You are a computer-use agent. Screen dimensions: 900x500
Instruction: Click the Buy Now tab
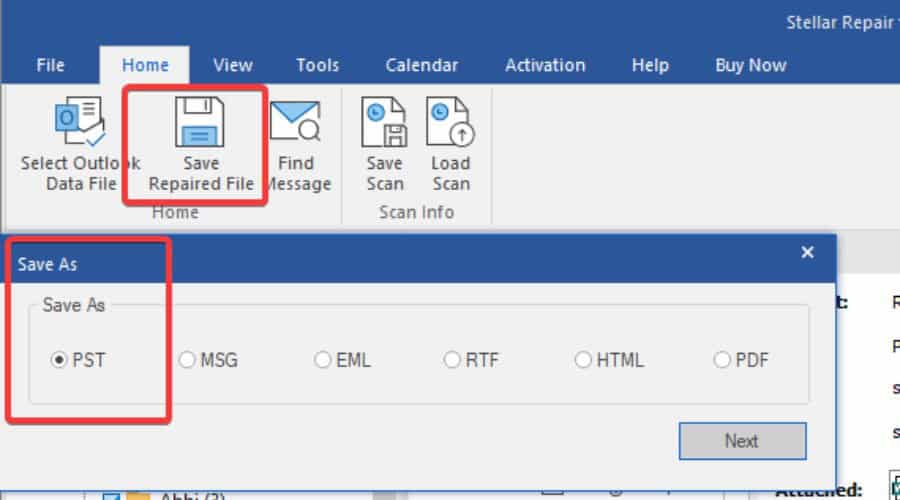751,65
